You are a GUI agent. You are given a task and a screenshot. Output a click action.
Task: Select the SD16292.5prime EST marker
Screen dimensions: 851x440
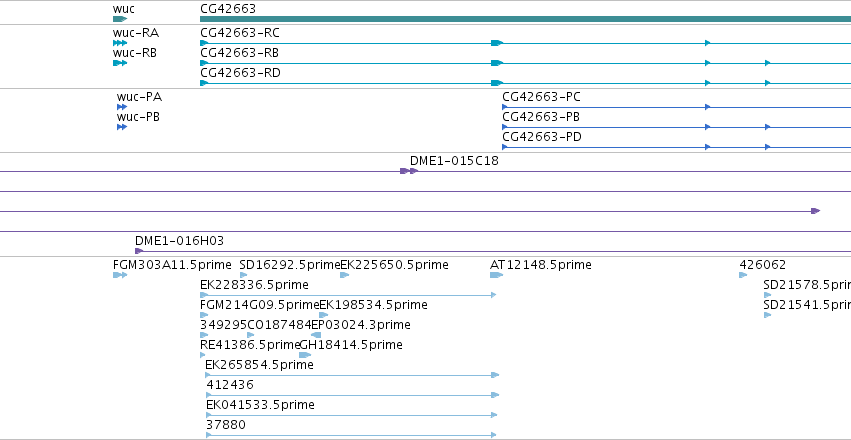243,275
